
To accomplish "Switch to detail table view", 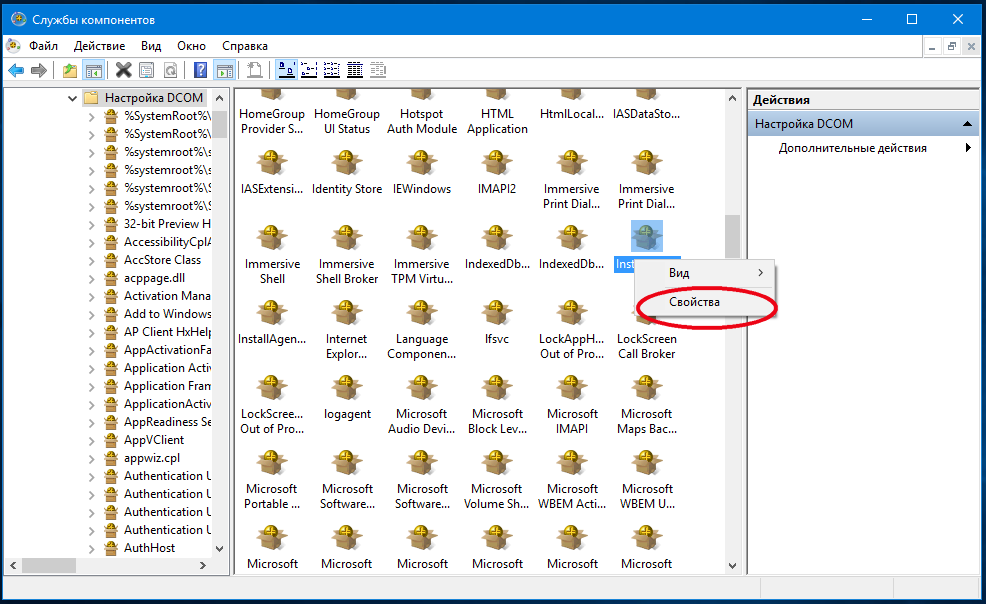I will pos(355,70).
